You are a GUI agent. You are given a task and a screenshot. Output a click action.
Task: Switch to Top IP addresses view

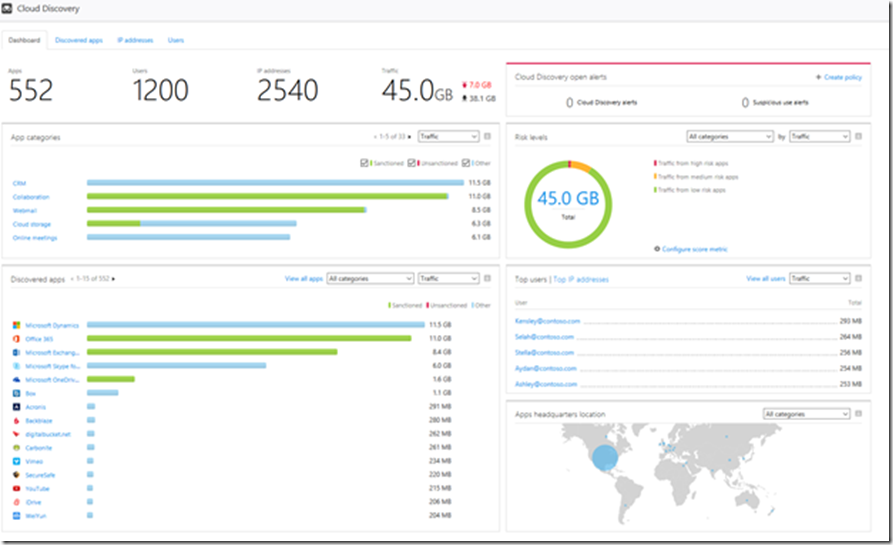tap(581, 280)
